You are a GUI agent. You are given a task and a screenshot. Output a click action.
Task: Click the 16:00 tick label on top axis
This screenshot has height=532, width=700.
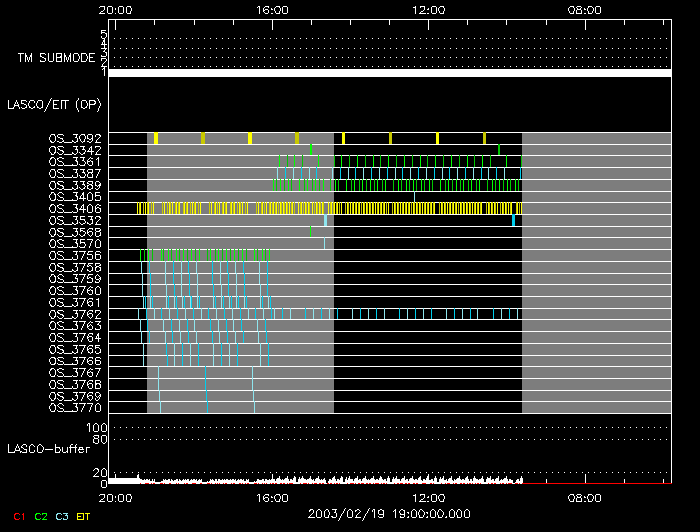coord(272,10)
